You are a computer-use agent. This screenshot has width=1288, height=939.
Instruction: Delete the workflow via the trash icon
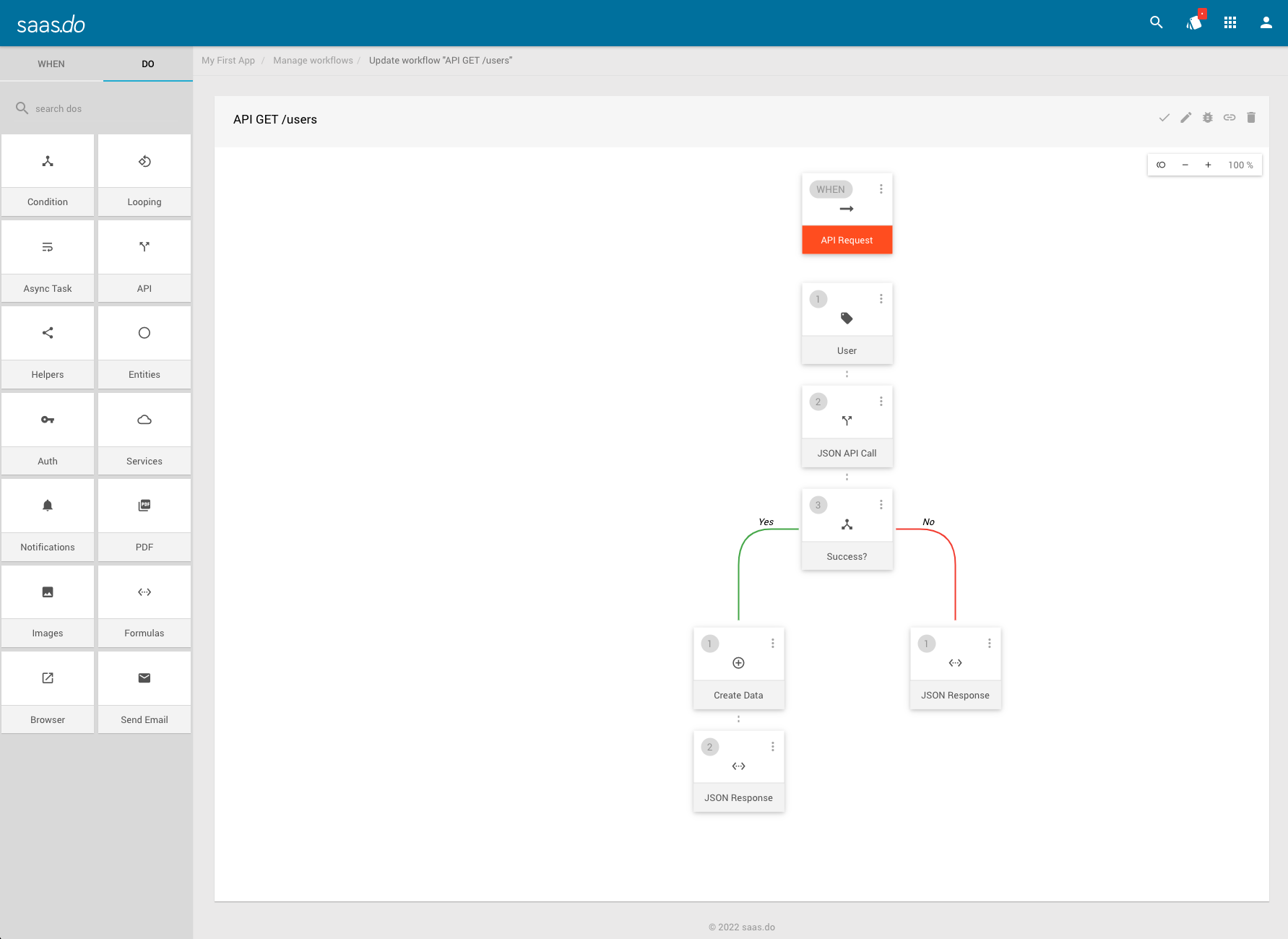pyautogui.click(x=1250, y=117)
